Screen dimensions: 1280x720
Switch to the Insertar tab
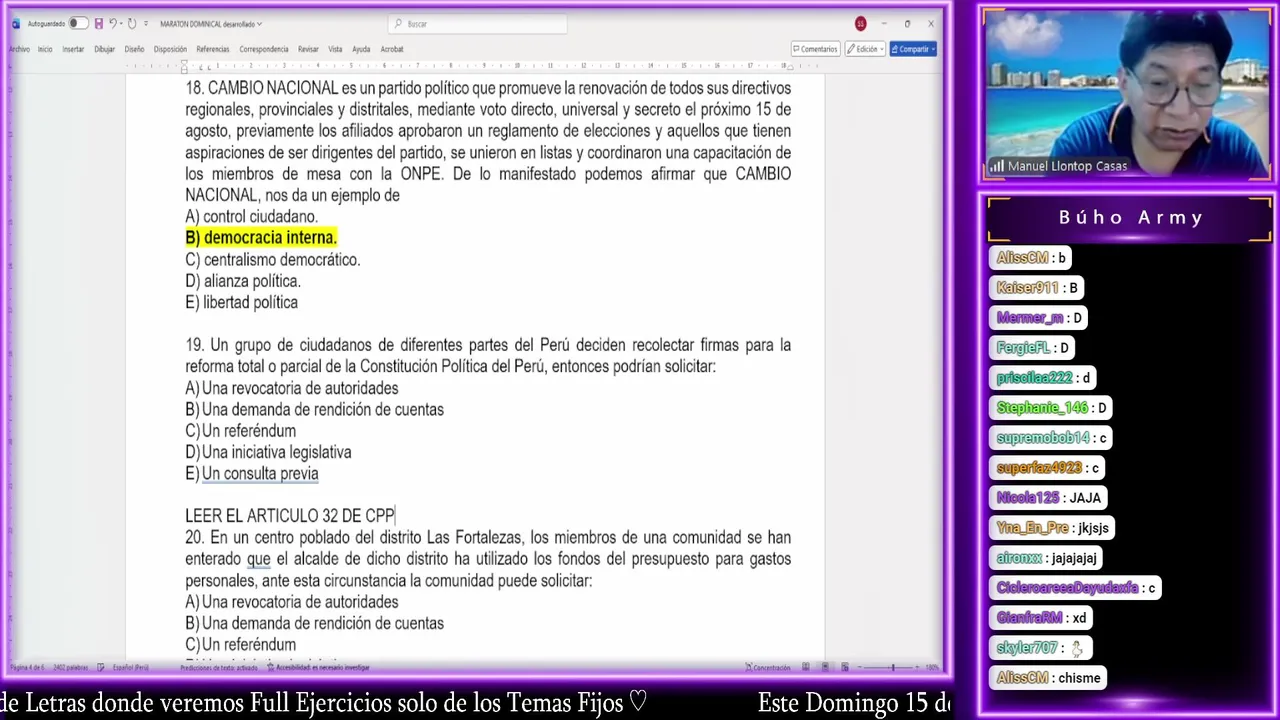(x=73, y=49)
